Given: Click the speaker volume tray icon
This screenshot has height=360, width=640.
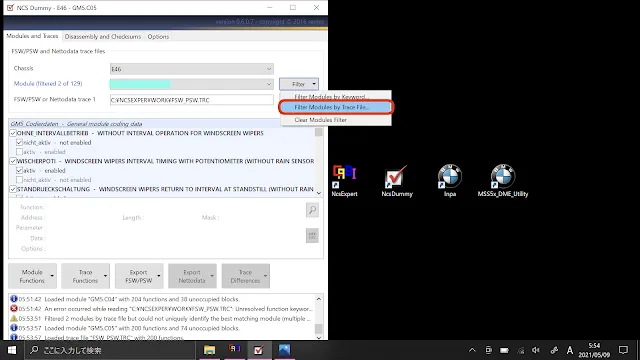Looking at the screenshot, I should pos(536,350).
